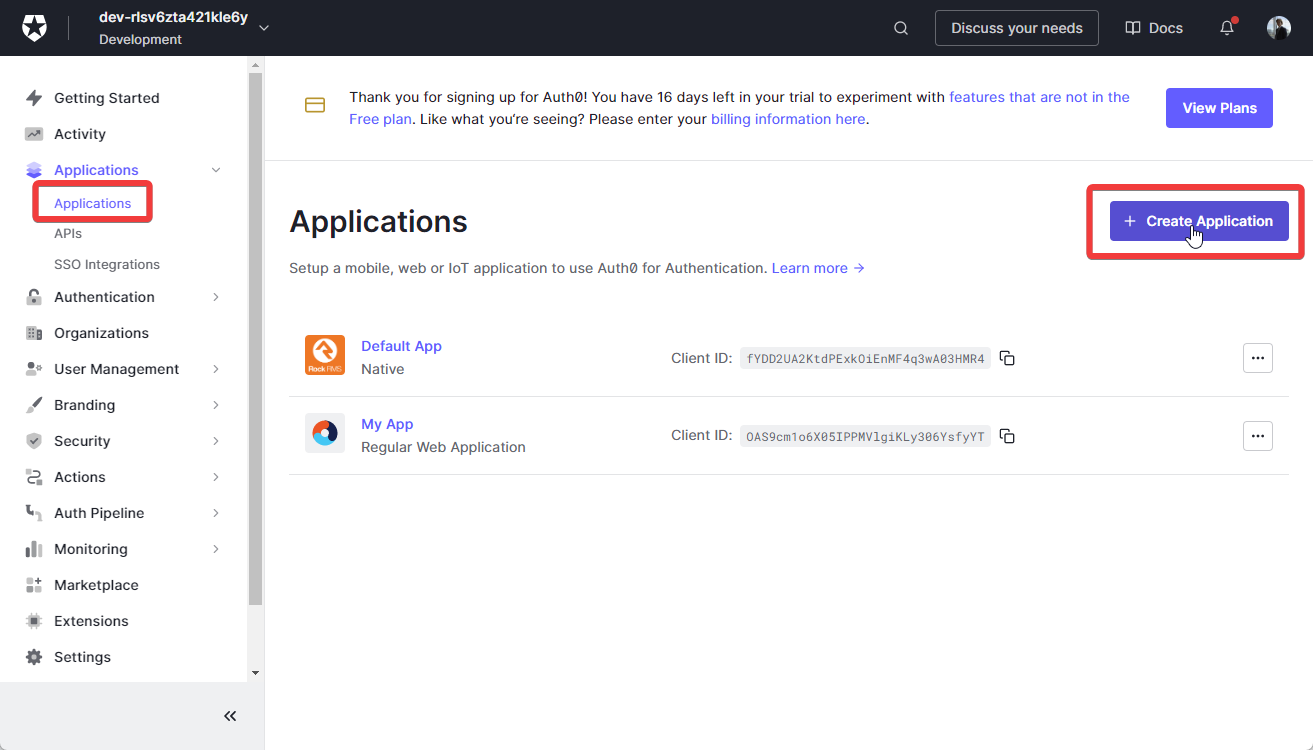Image resolution: width=1313 pixels, height=750 pixels.
Task: Open the Default App more options menu
Action: coord(1257,358)
